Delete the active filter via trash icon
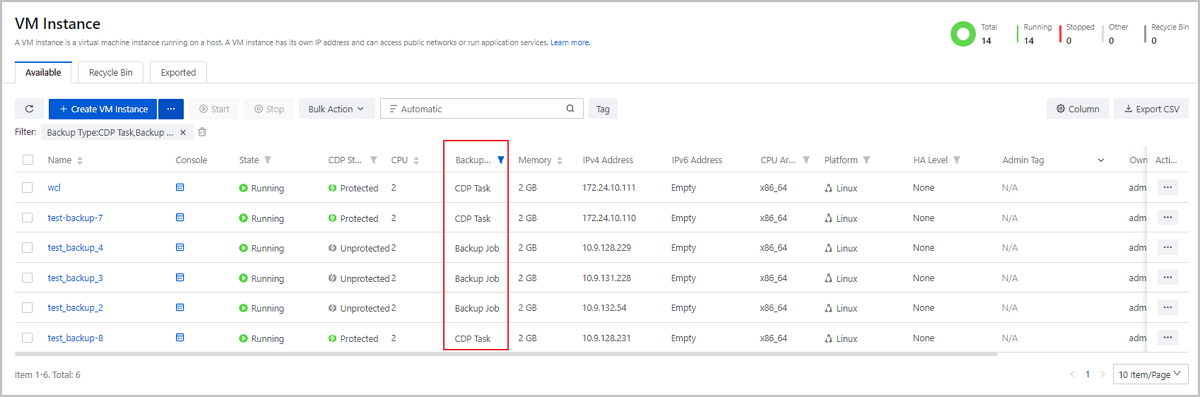 click(202, 132)
